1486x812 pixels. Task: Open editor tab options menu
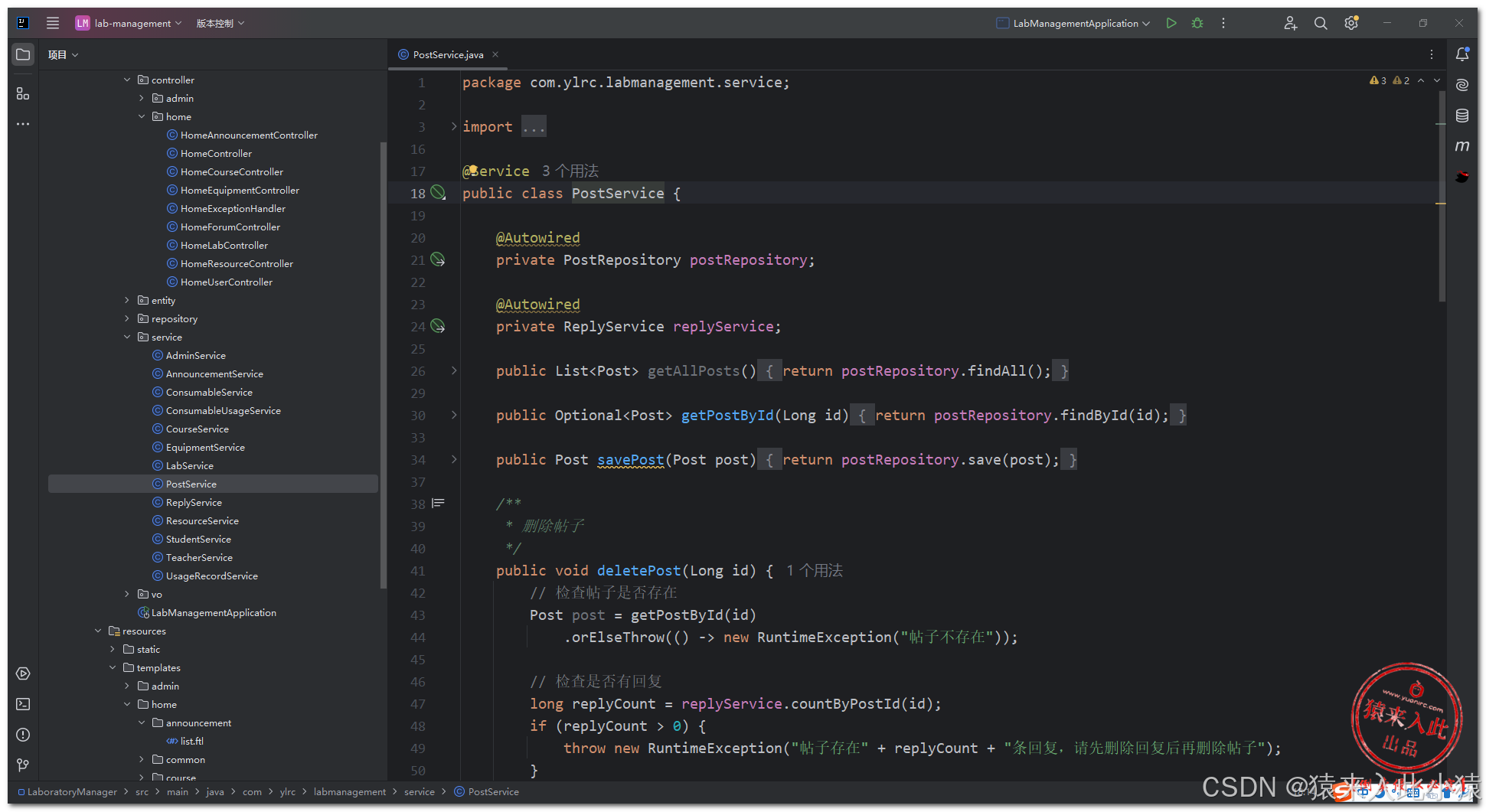[x=1432, y=54]
